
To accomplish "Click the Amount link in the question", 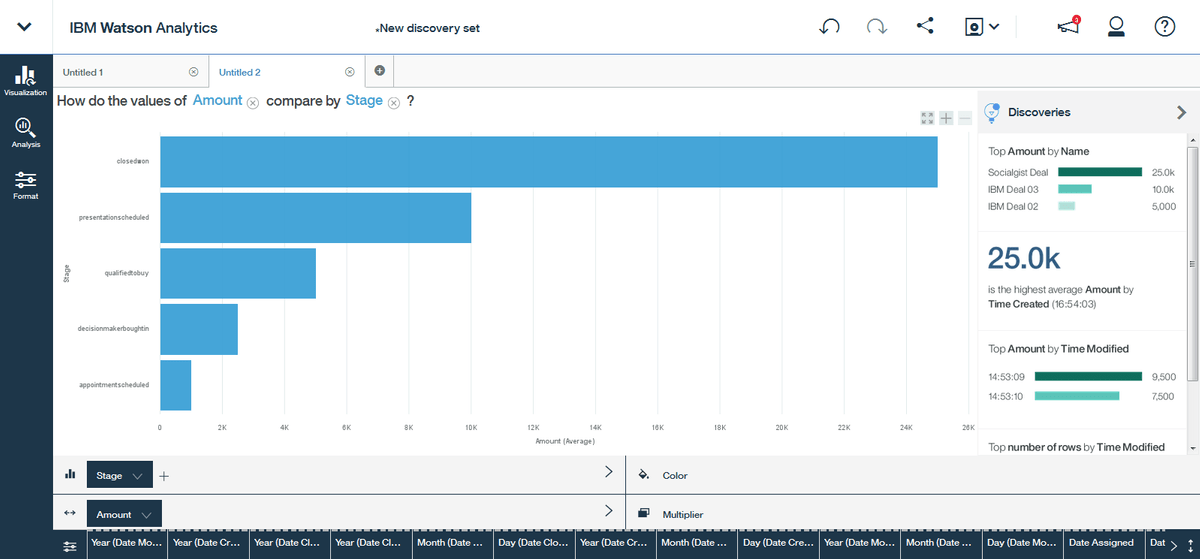I will 217,101.
